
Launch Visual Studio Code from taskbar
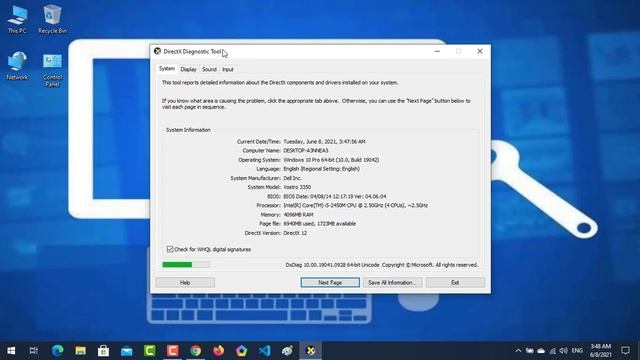click(264, 351)
